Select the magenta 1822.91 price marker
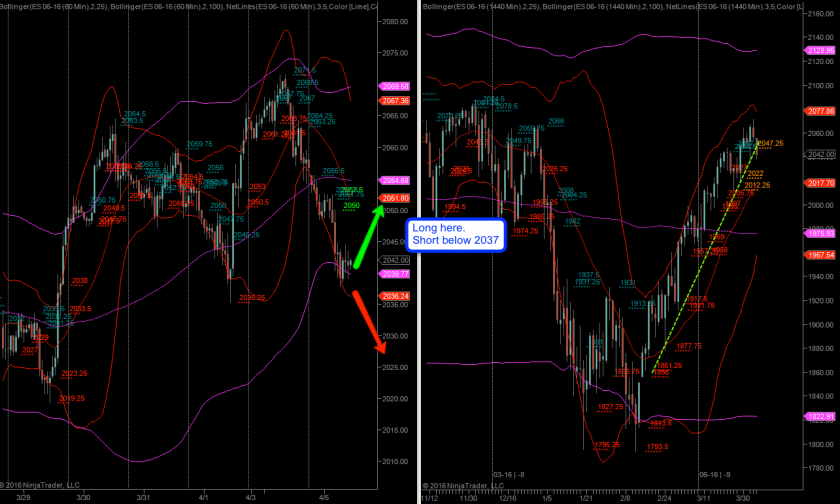Viewport: 840px width, 504px height. 820,417
